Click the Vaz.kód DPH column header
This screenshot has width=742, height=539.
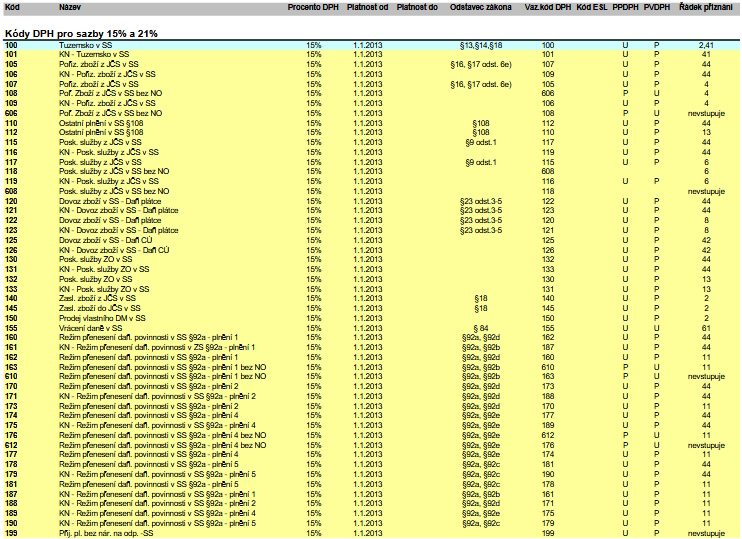(547, 7)
